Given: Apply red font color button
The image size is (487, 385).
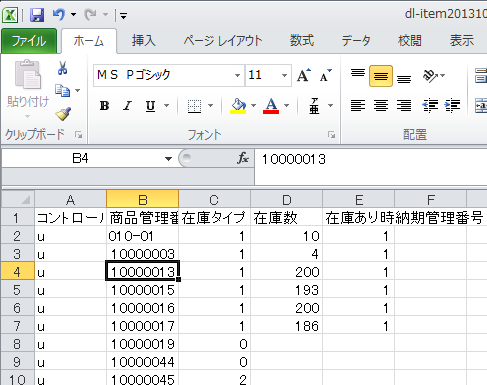Looking at the screenshot, I should click(x=271, y=106).
